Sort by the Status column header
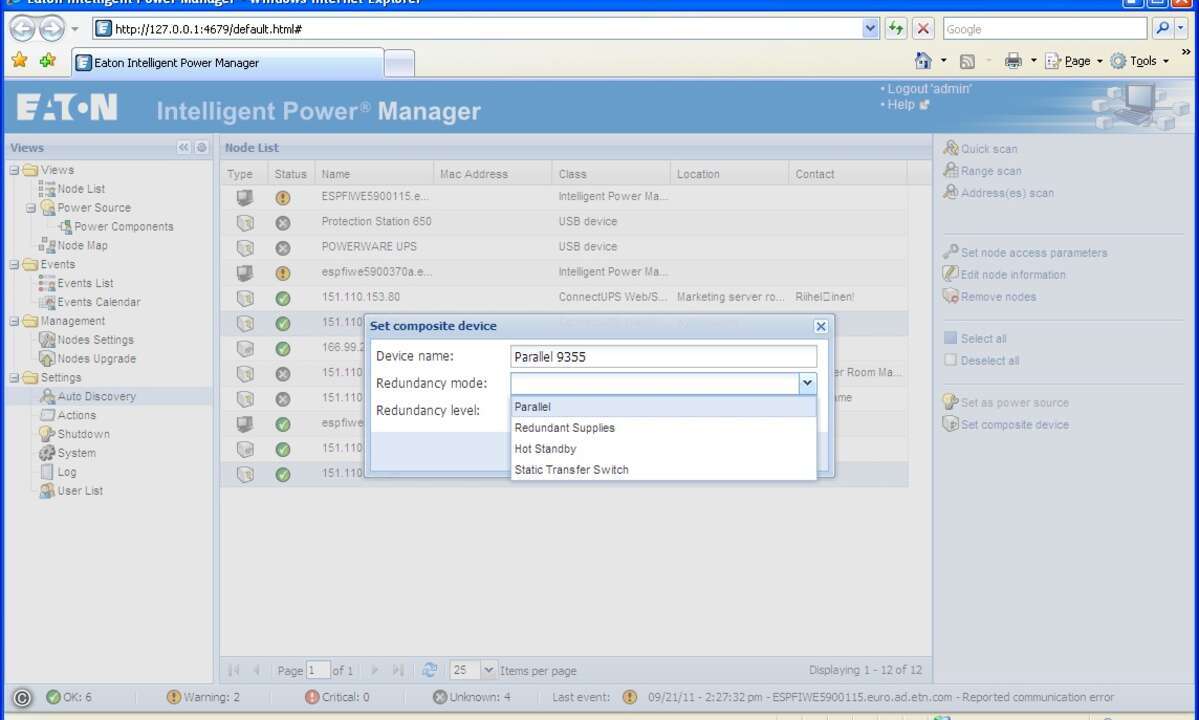 click(x=291, y=174)
